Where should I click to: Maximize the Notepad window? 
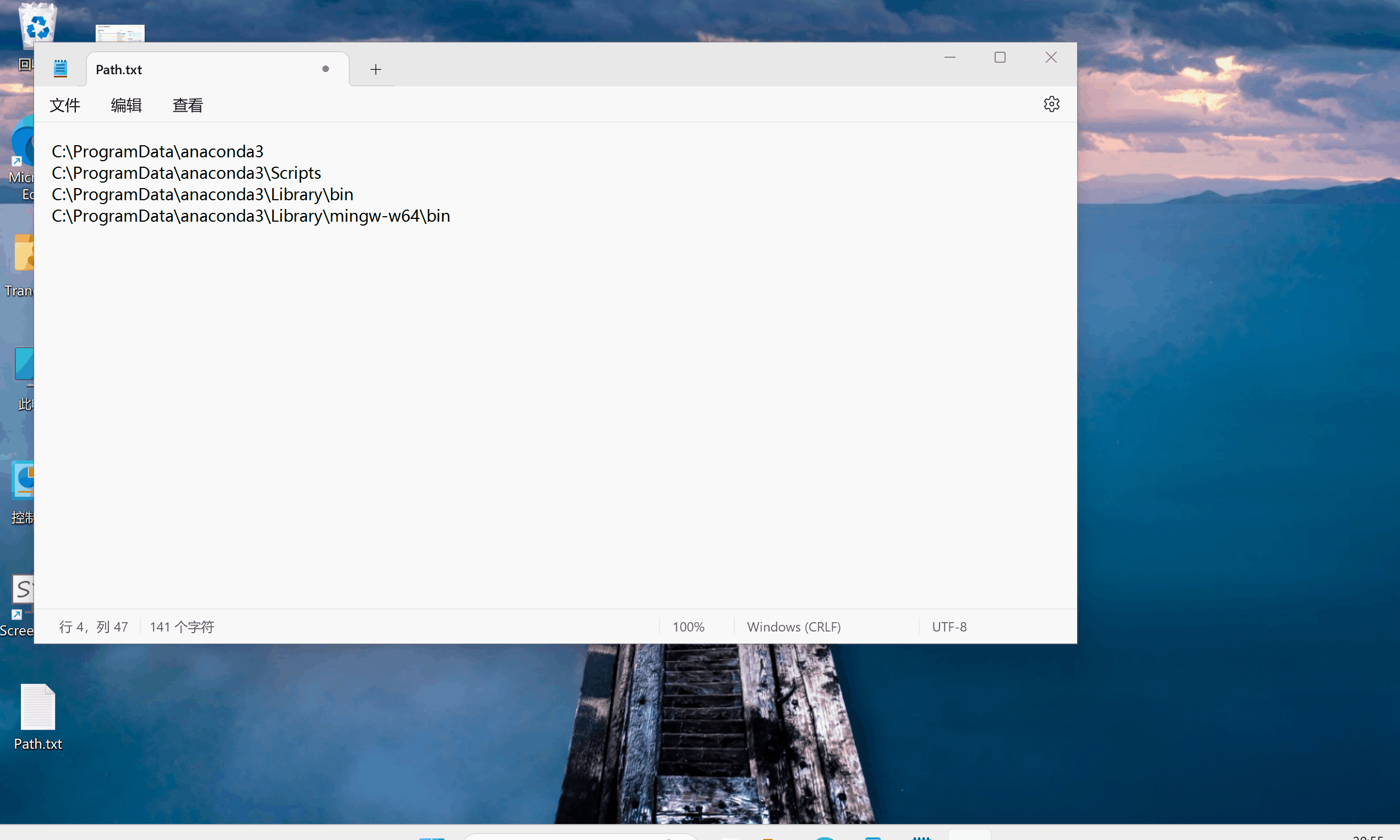1000,57
